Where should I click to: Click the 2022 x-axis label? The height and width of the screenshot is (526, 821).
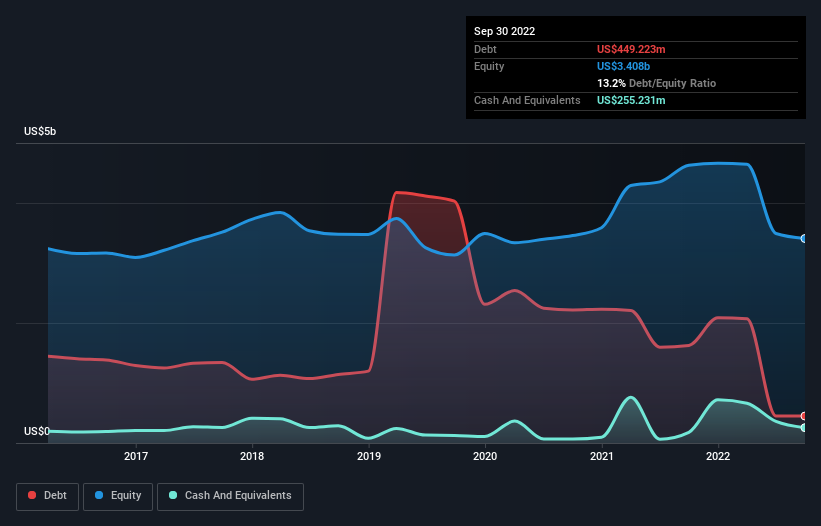tap(718, 456)
